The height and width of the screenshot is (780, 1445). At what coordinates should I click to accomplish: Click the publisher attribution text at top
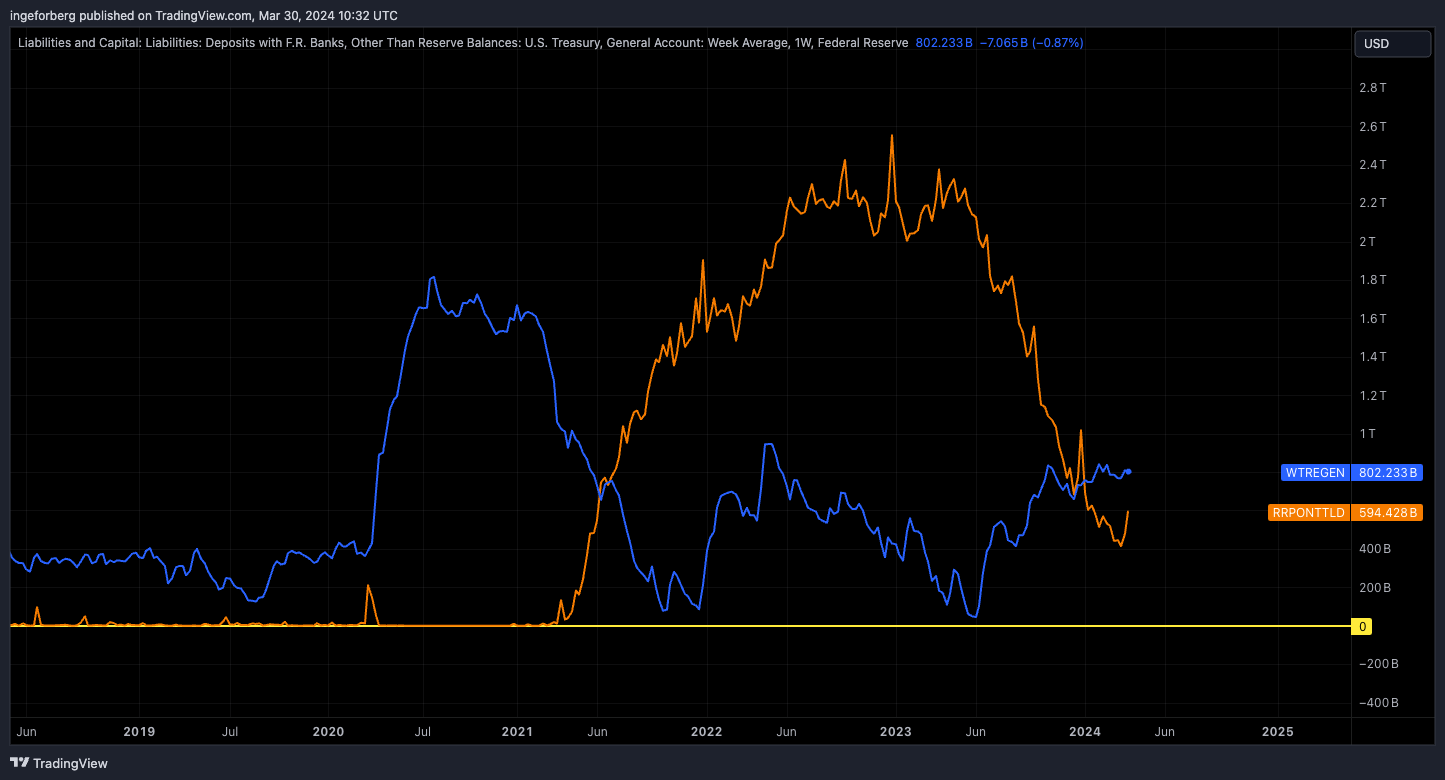[204, 15]
